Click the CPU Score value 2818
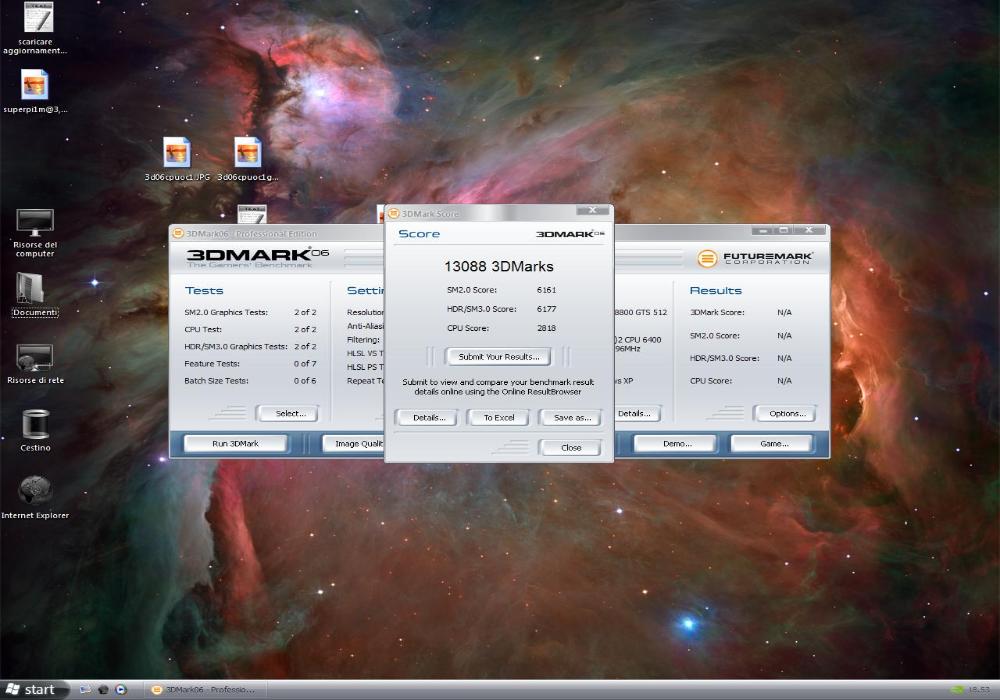 (547, 328)
